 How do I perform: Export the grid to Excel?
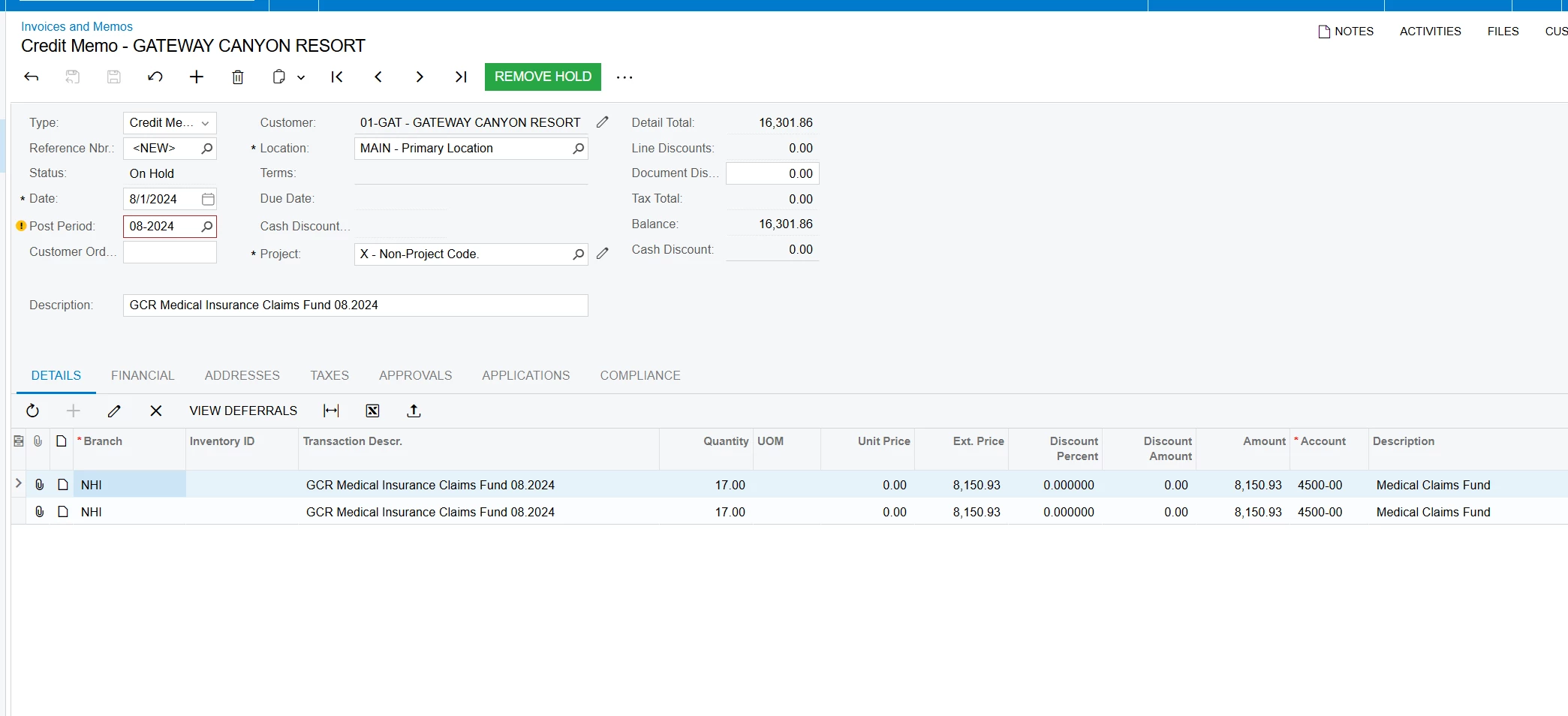(x=372, y=411)
